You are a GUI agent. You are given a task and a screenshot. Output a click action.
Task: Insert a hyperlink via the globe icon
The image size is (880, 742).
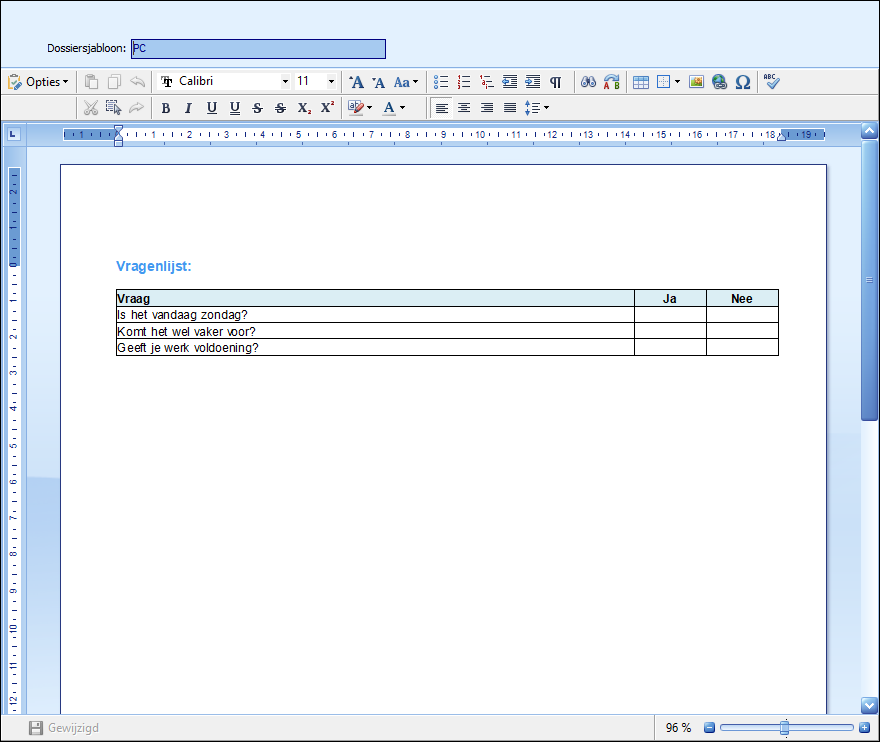pos(719,82)
